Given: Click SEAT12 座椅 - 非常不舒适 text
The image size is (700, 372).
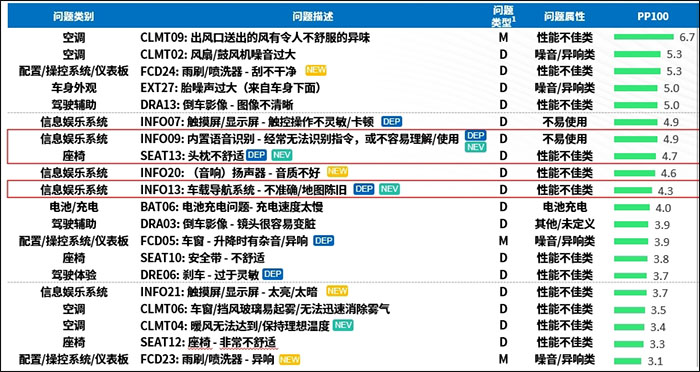Looking at the screenshot, I should point(209,343).
